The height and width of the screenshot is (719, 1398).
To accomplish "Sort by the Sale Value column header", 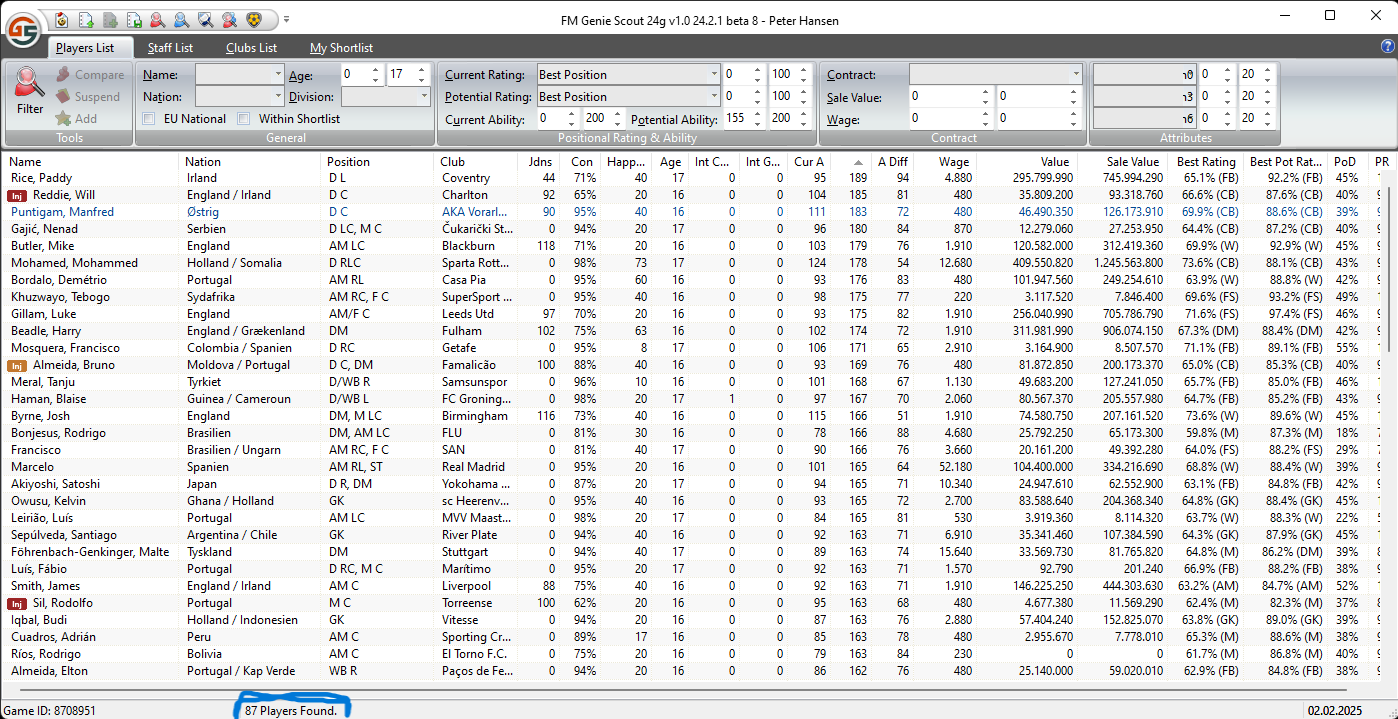I will pyautogui.click(x=1120, y=162).
